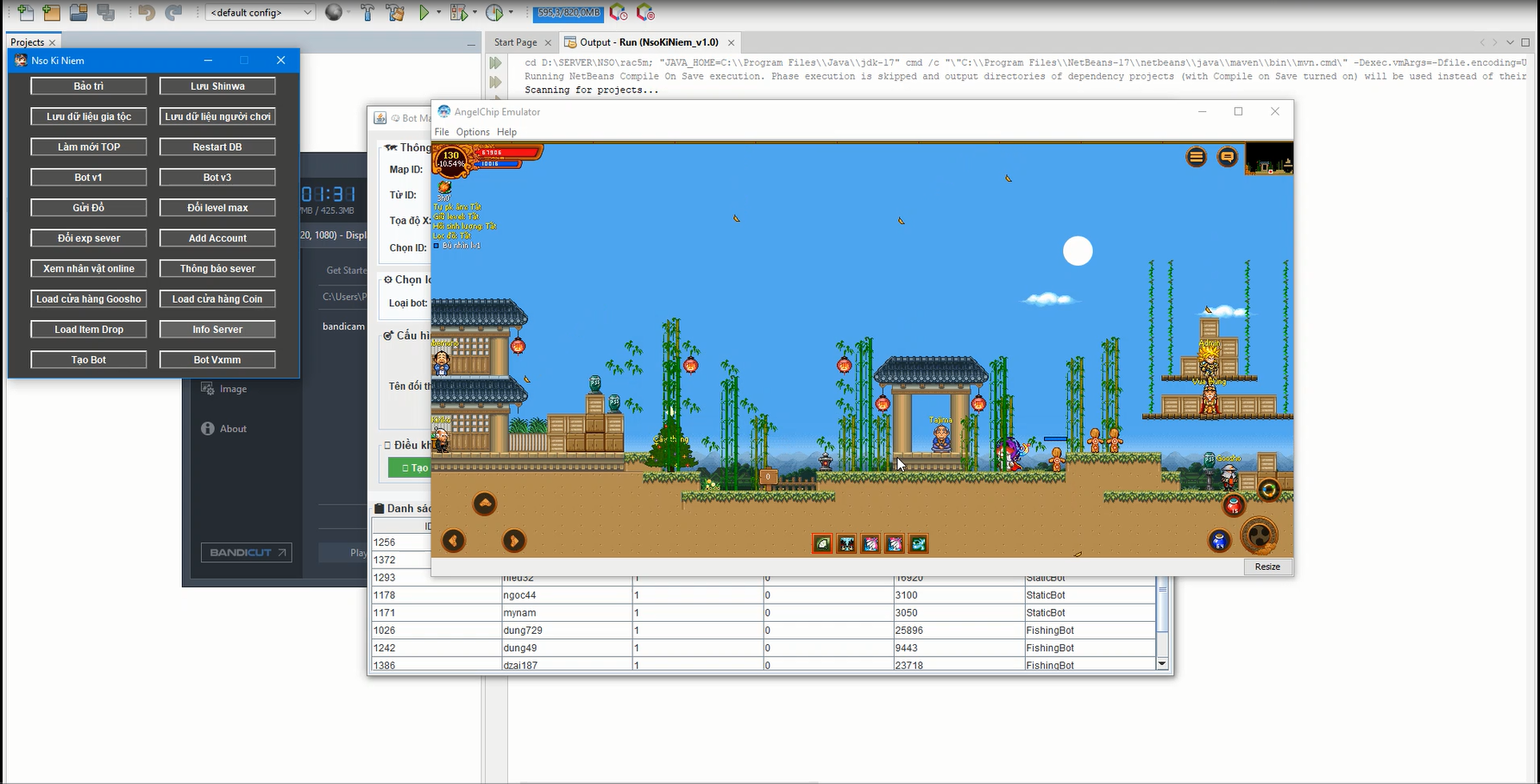
Task: Click the minimap thumbnail in the game
Action: [1268, 160]
